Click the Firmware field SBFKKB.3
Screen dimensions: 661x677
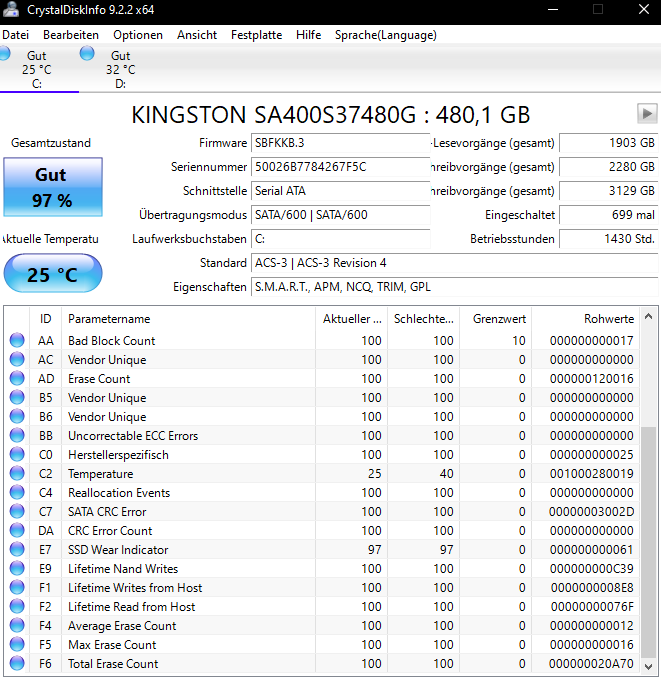pos(340,143)
